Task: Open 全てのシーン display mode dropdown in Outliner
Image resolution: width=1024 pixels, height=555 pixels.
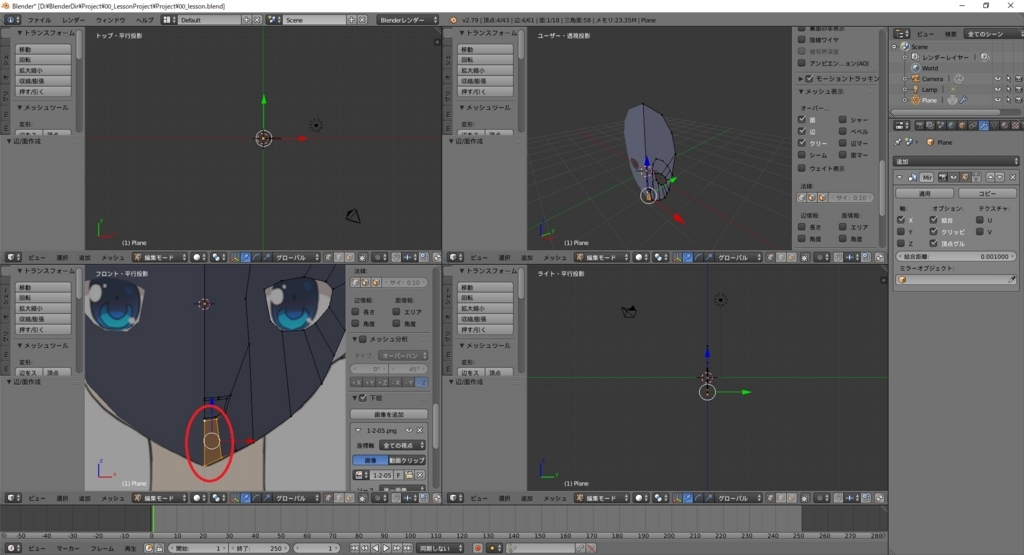Action: point(993,33)
